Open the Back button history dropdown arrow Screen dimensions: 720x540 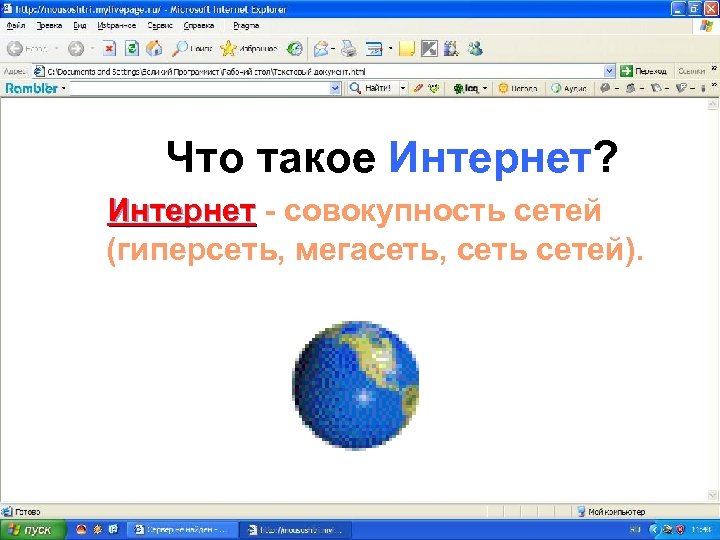click(56, 48)
